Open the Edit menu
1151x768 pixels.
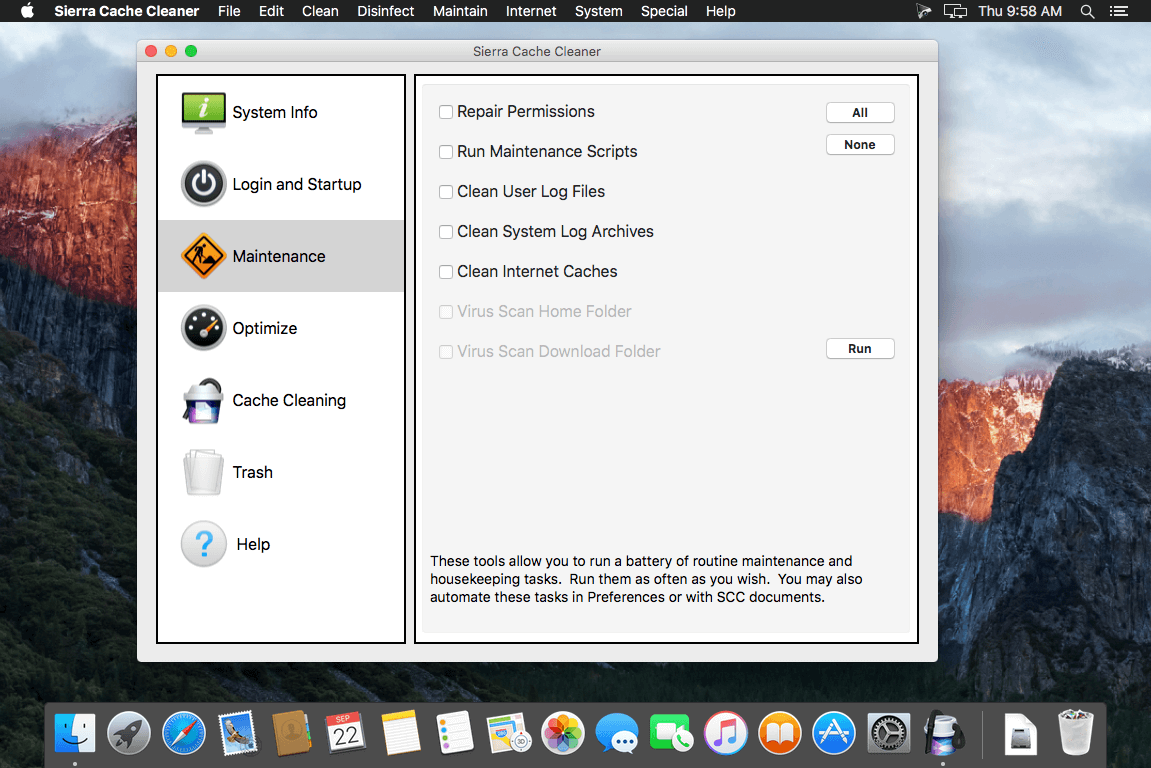point(271,11)
